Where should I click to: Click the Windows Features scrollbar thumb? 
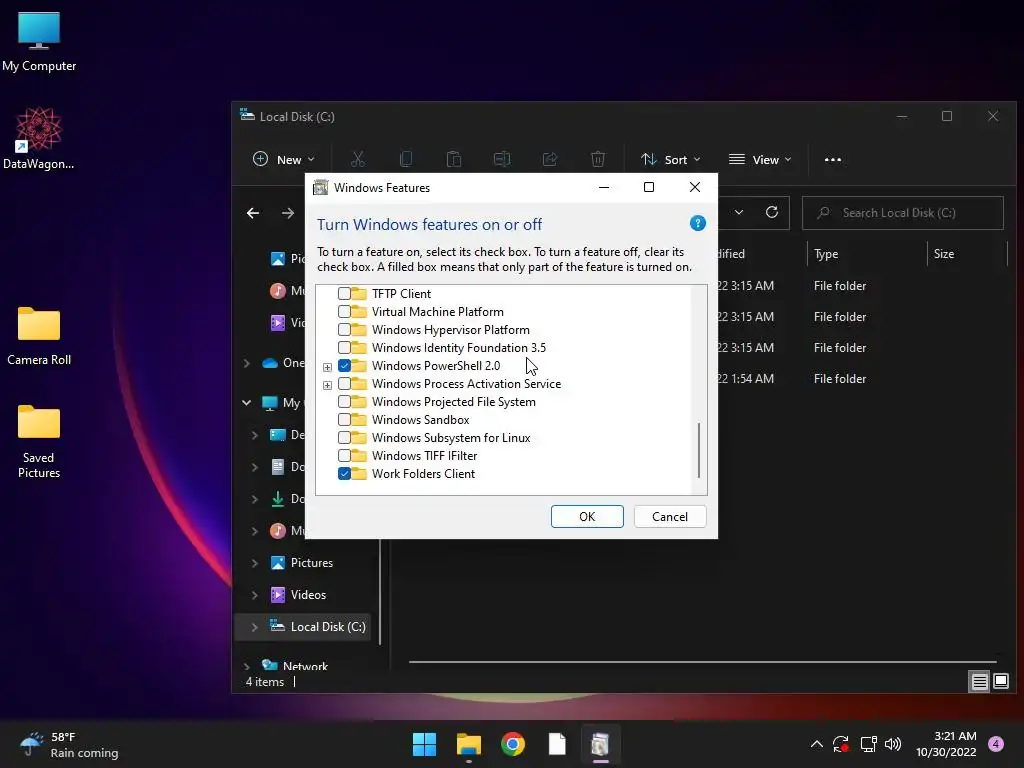tap(699, 450)
